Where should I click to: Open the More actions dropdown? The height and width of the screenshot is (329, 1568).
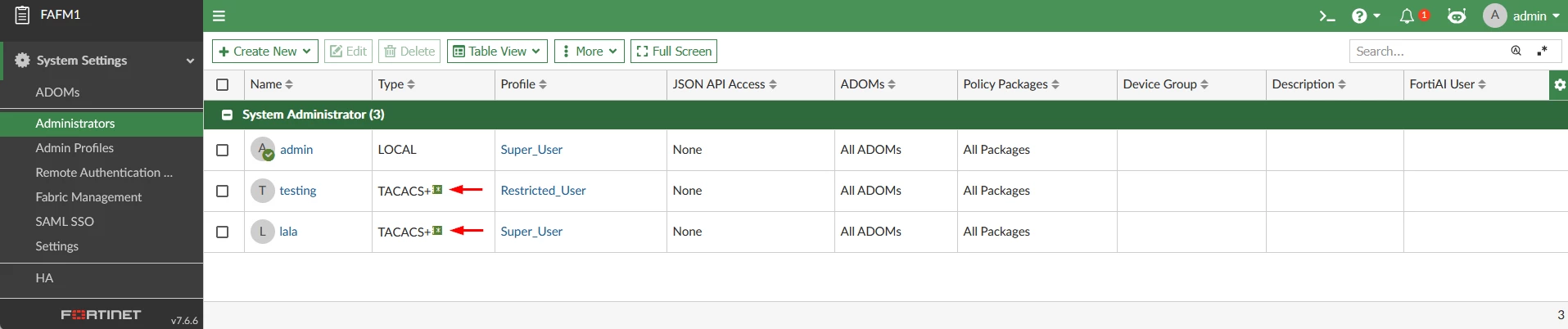[590, 51]
